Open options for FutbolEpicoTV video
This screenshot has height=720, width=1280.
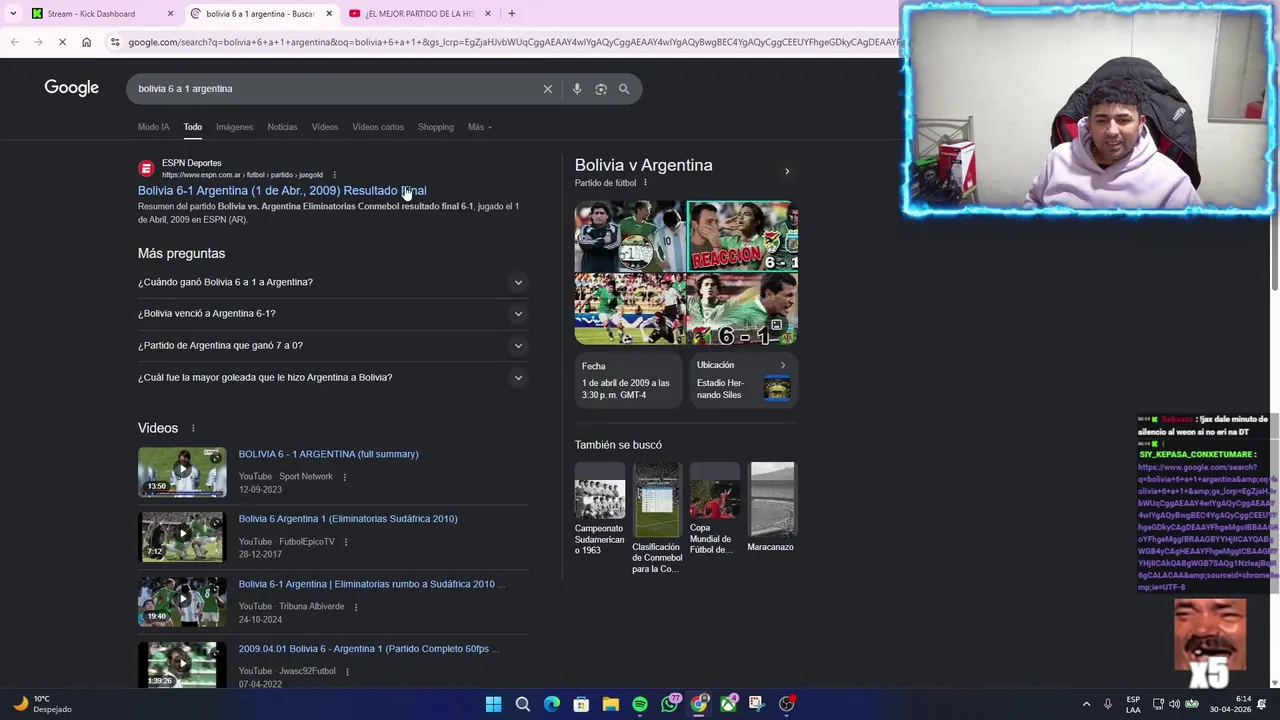click(346, 542)
